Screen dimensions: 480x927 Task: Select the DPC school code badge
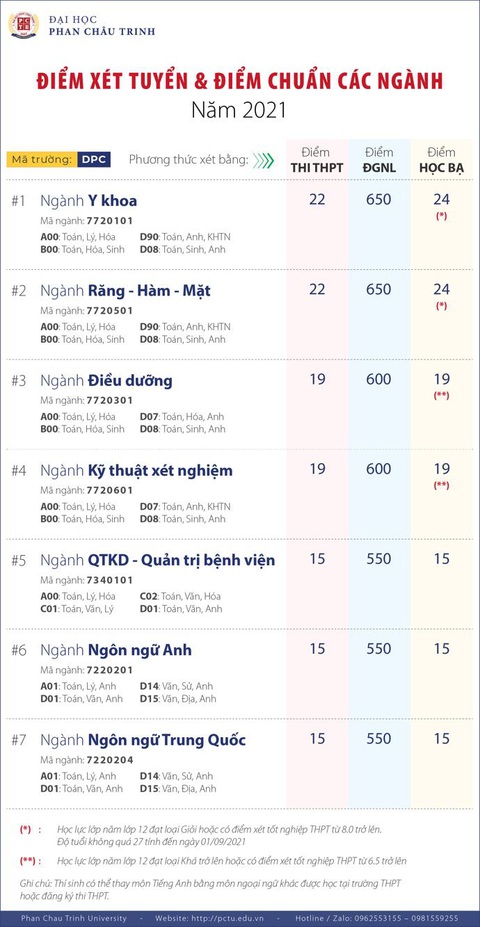tap(95, 160)
